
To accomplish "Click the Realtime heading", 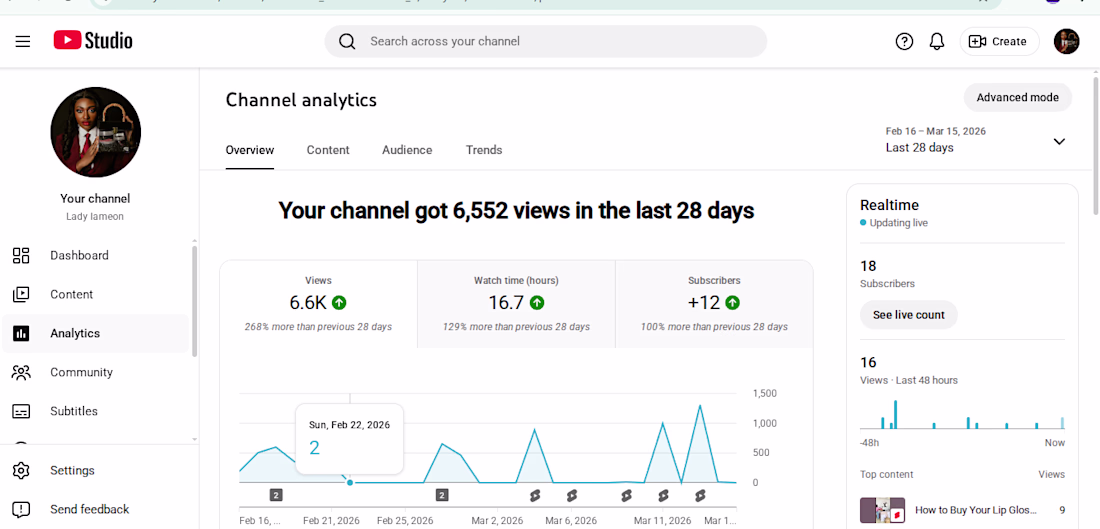I will 889,205.
